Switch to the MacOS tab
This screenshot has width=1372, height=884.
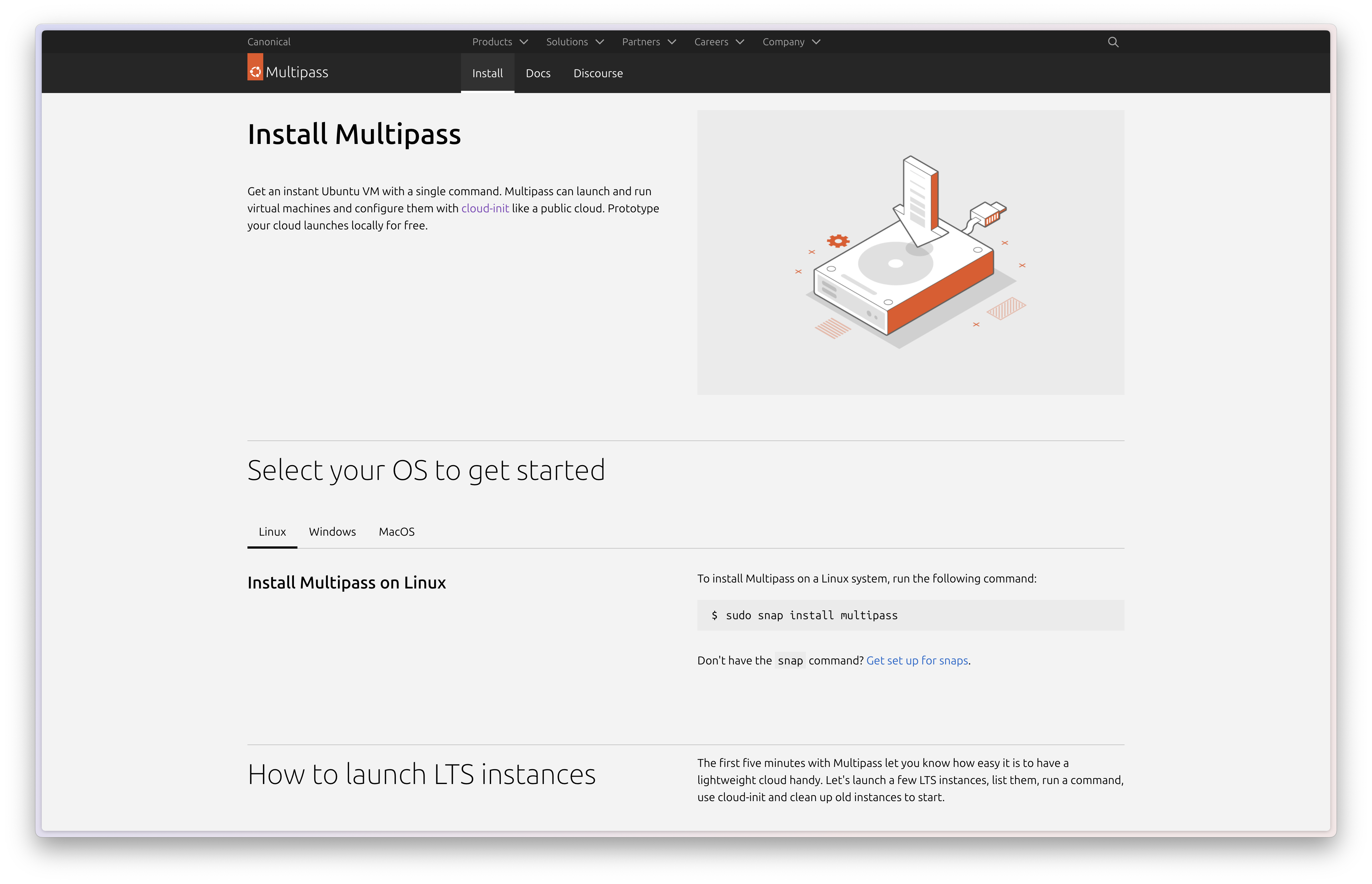(397, 532)
